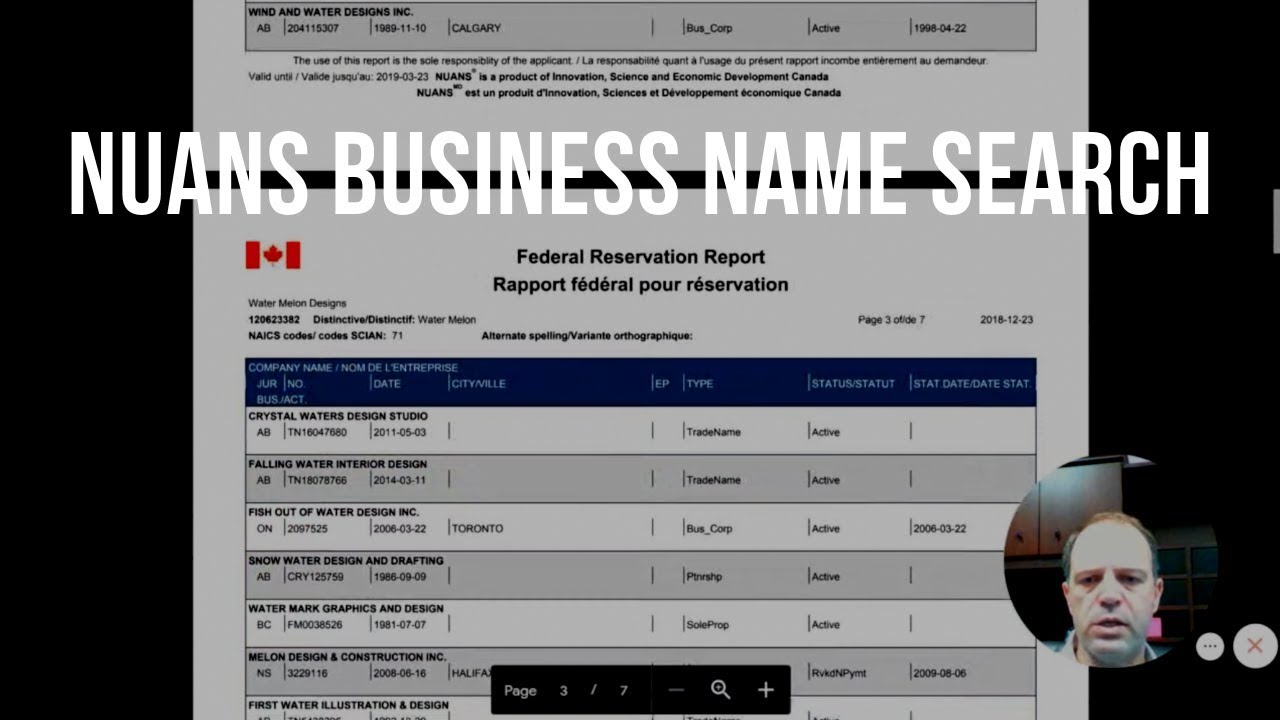Zoom out with the minus button
Image resolution: width=1280 pixels, height=720 pixels.
pyautogui.click(x=676, y=690)
